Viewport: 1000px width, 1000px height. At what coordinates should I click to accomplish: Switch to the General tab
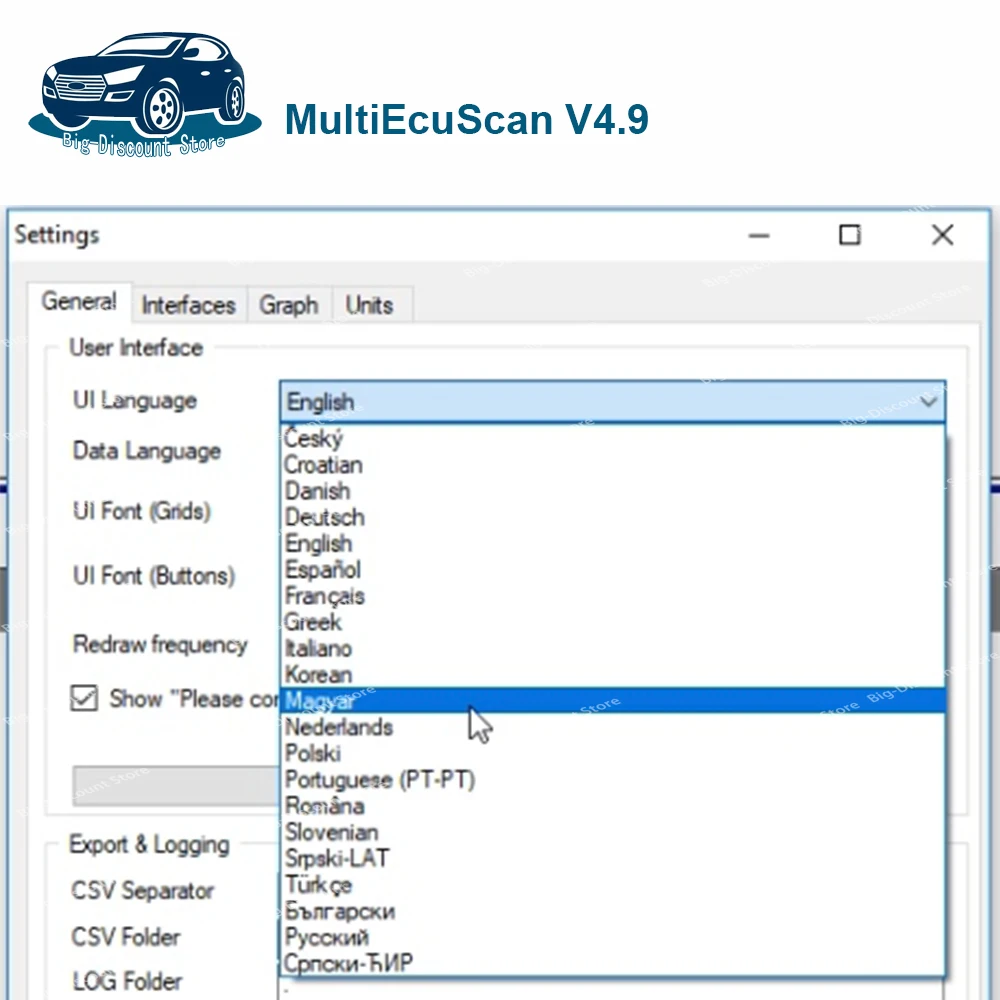coord(79,302)
